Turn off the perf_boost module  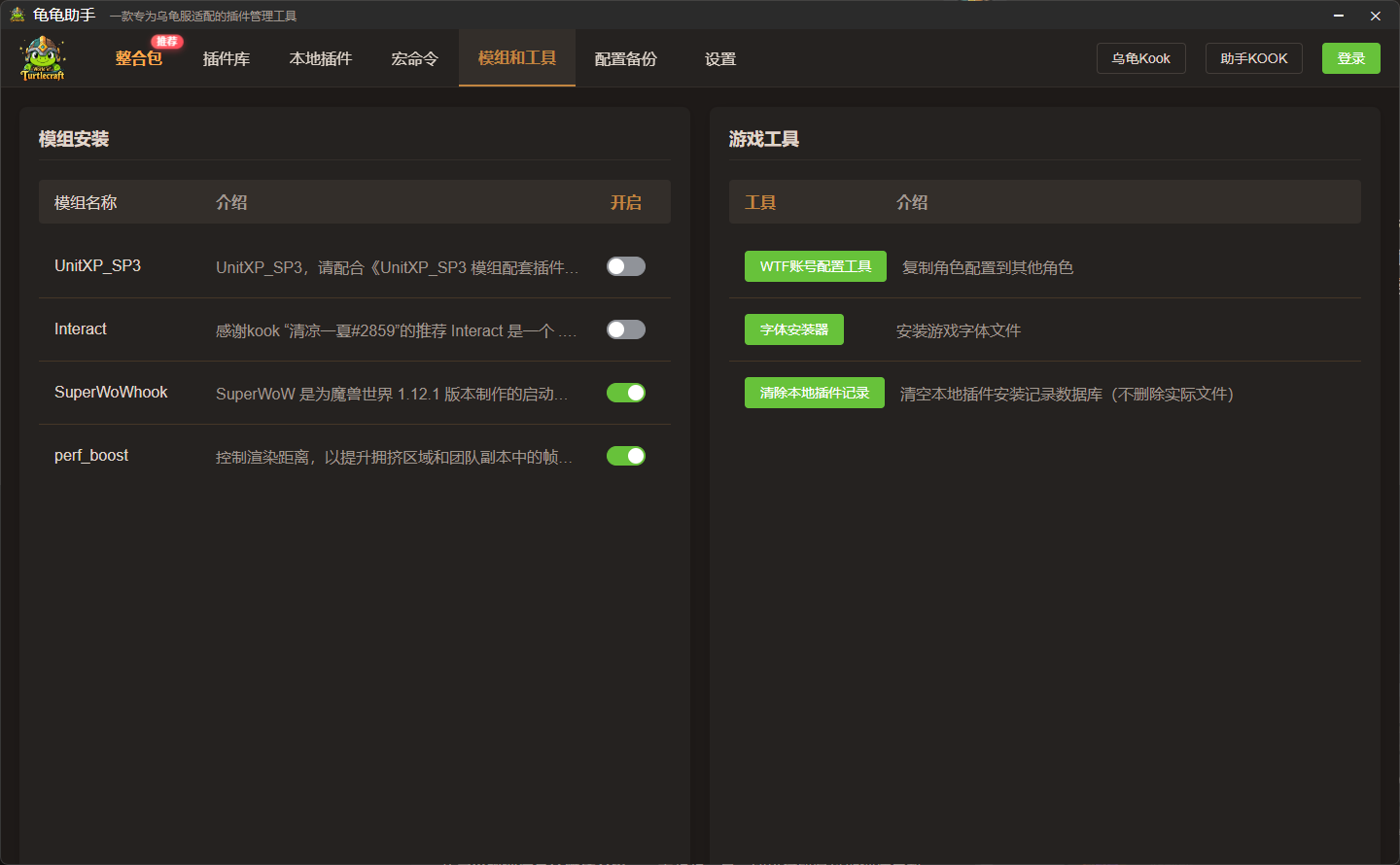tap(625, 455)
